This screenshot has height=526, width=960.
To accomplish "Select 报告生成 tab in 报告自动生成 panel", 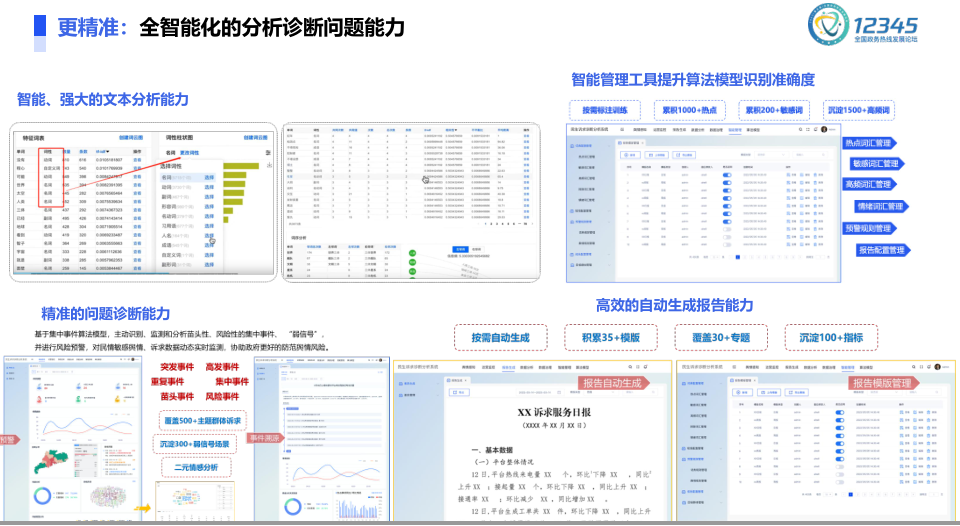I will (509, 367).
